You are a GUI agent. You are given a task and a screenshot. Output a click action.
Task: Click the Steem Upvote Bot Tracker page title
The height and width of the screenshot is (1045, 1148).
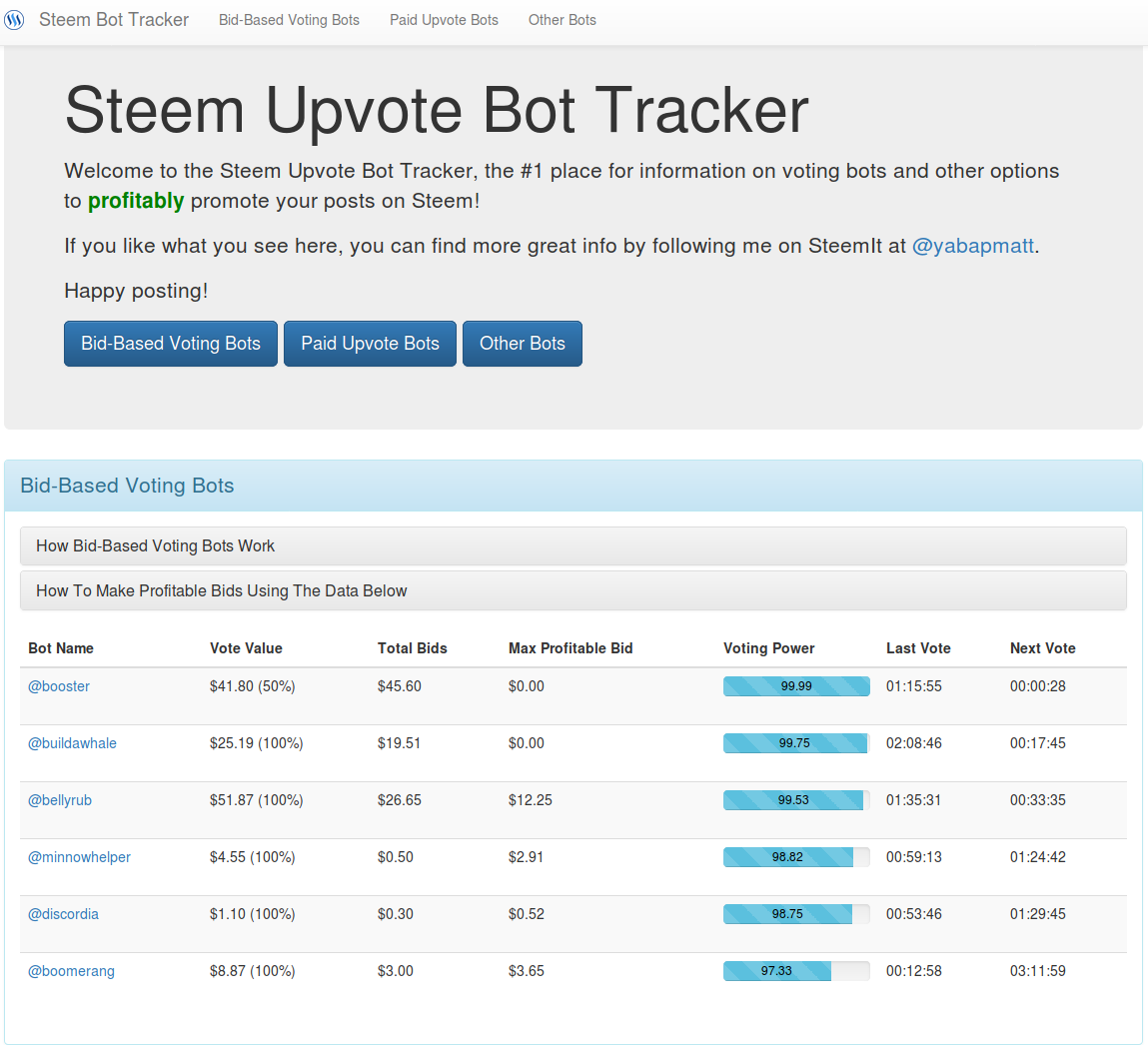437,111
